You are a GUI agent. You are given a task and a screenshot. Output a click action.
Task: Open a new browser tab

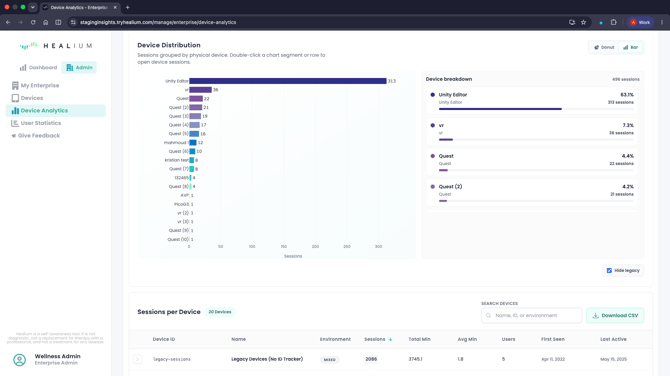(x=127, y=7)
